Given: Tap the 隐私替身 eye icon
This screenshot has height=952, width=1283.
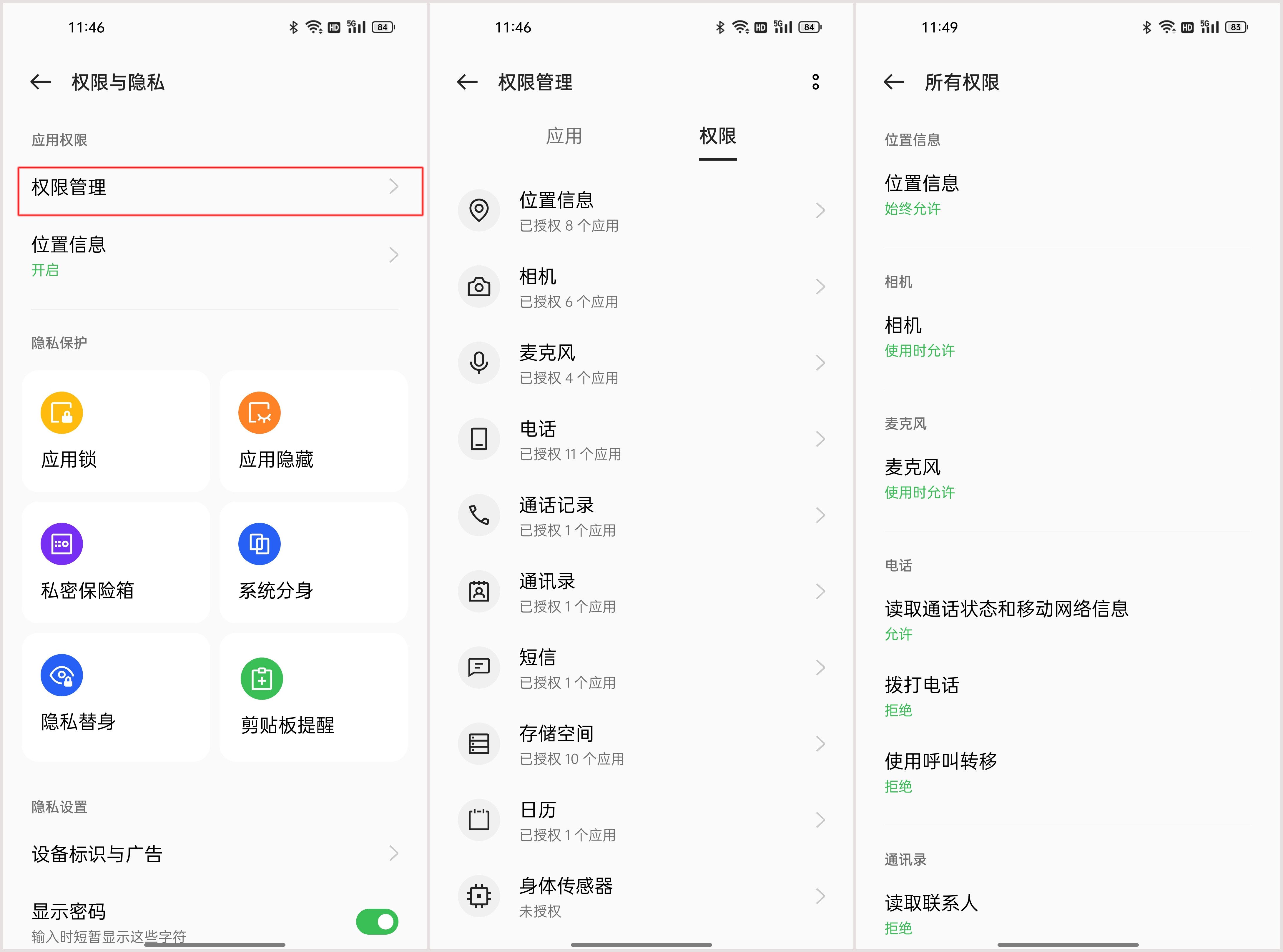Looking at the screenshot, I should click(x=62, y=675).
